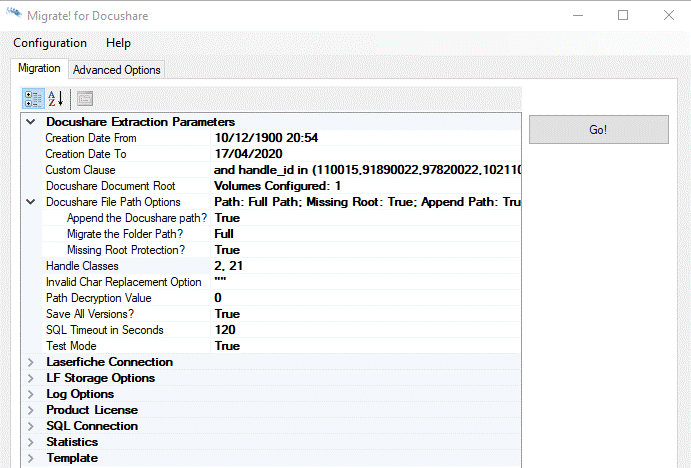Select the Creation Date From label

pos(91,138)
